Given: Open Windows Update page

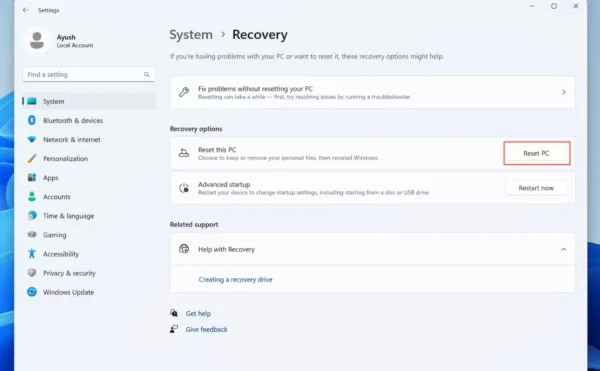Looking at the screenshot, I should pos(89,292).
